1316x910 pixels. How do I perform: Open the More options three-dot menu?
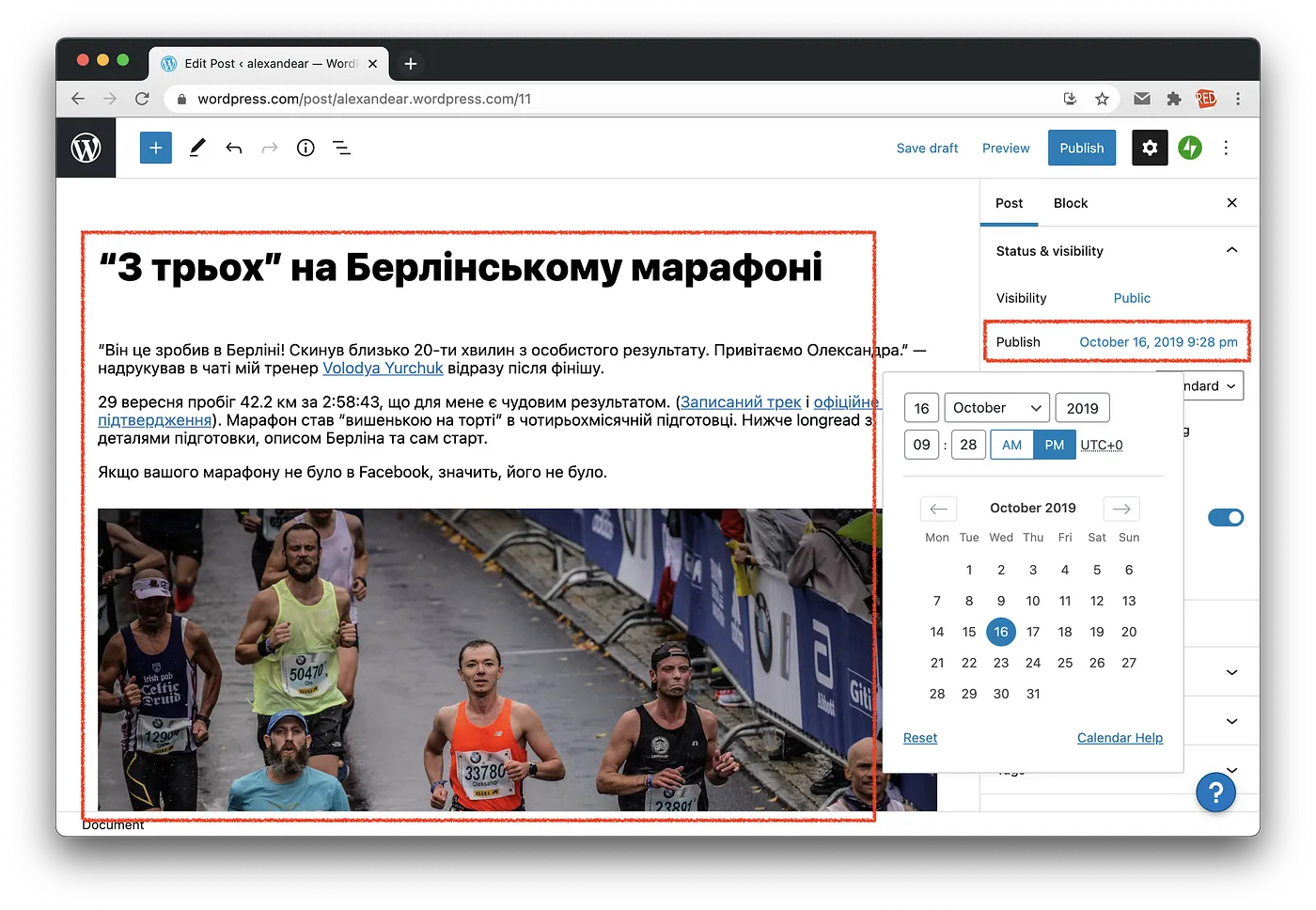tap(1226, 148)
